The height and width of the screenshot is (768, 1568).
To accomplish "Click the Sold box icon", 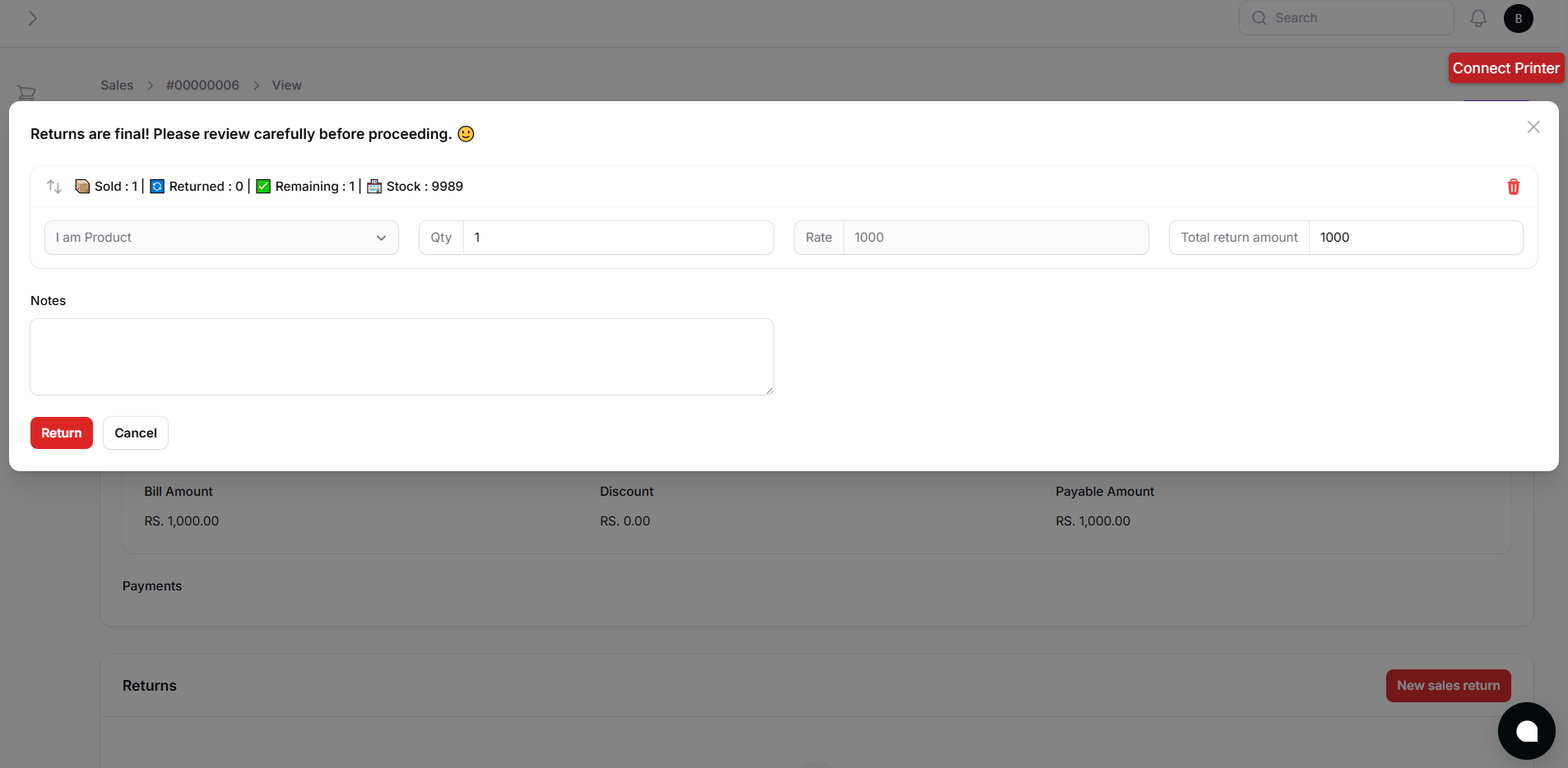I will click(x=82, y=187).
